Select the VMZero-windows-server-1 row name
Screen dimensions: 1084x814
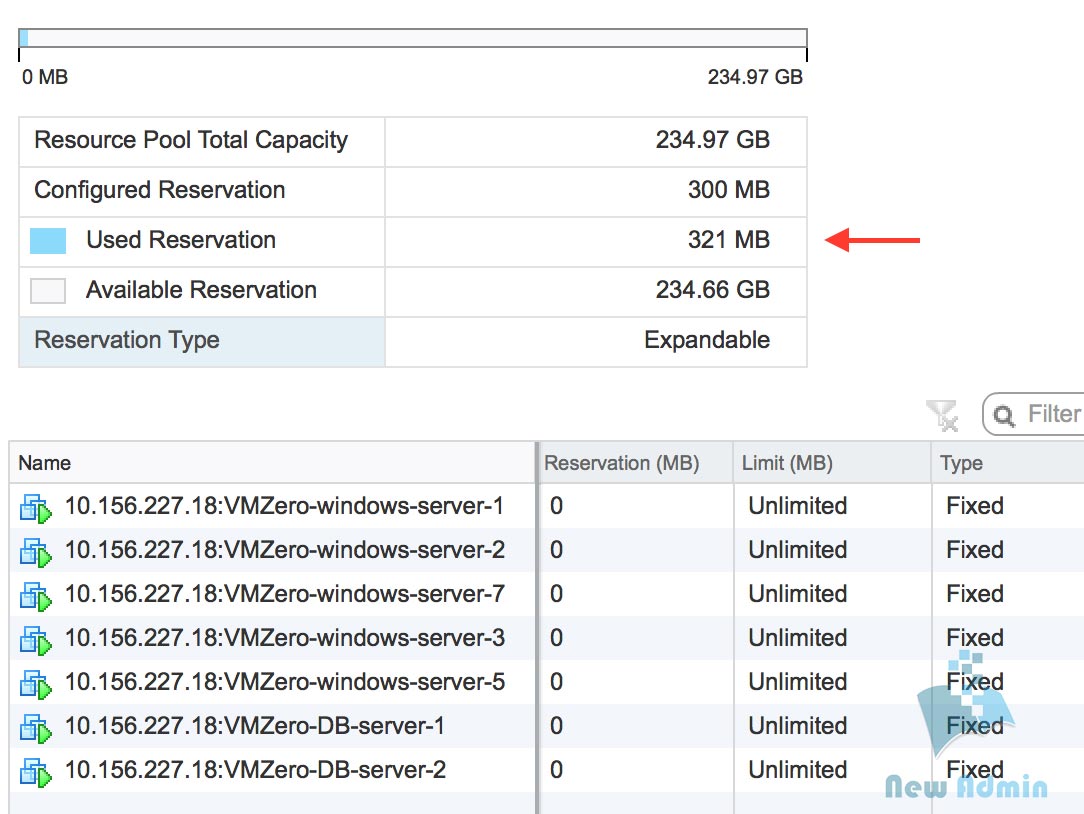click(x=284, y=506)
